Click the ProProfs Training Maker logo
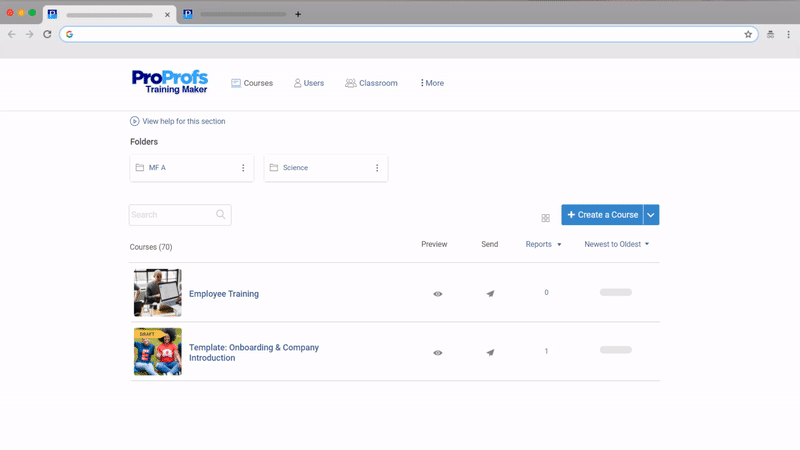Screen dimensions: 800x450 click(168, 82)
